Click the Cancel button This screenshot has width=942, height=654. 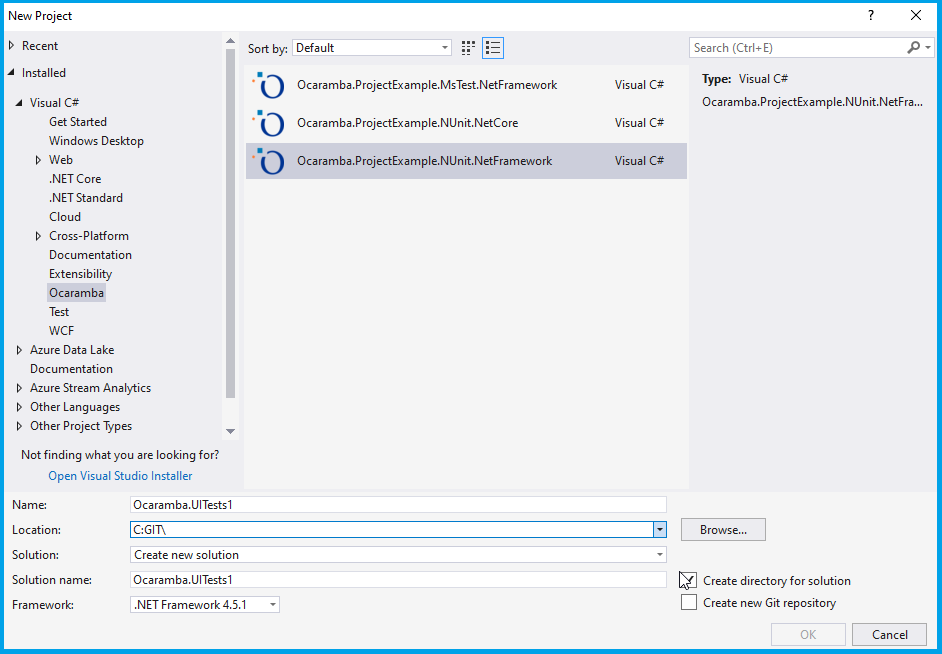pos(890,635)
